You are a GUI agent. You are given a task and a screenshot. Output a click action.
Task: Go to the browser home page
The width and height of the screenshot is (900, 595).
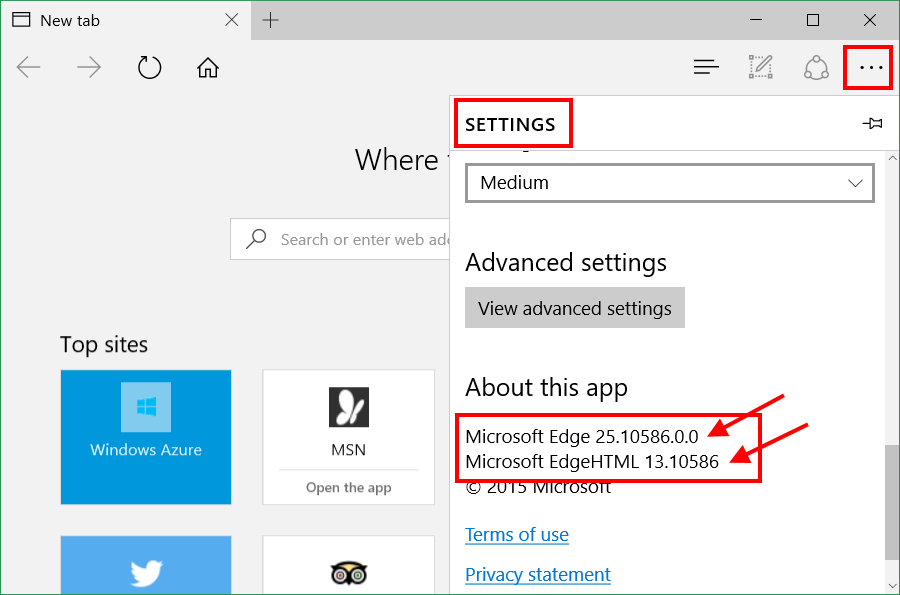(207, 67)
